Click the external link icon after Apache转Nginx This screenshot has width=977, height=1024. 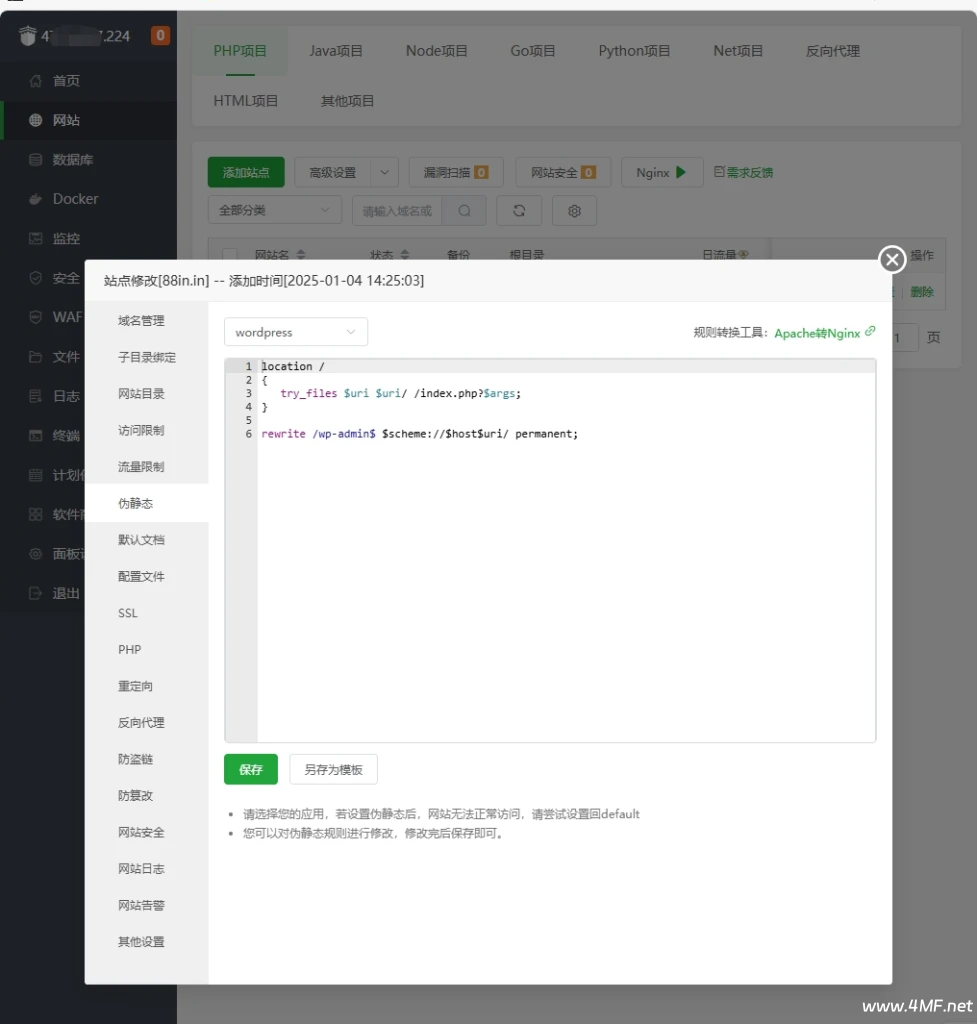click(x=870, y=332)
